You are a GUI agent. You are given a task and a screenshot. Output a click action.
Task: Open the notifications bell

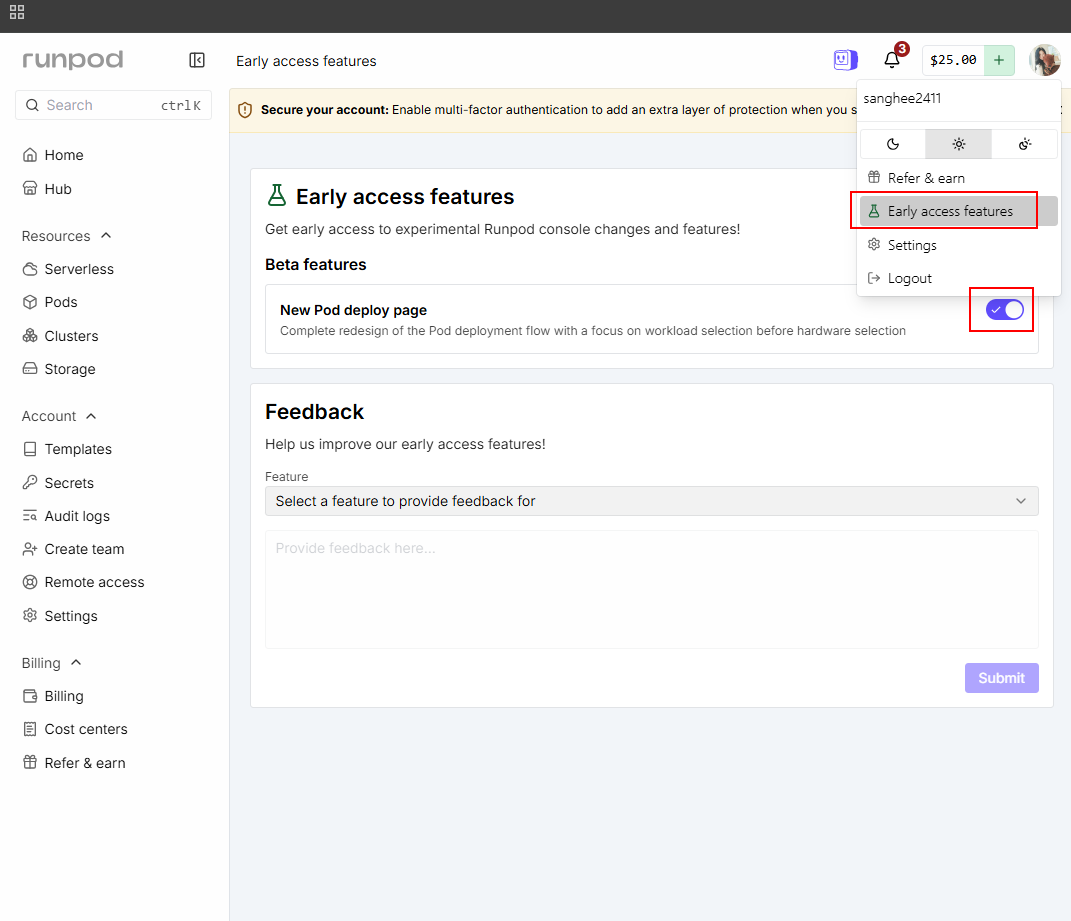[x=892, y=60]
